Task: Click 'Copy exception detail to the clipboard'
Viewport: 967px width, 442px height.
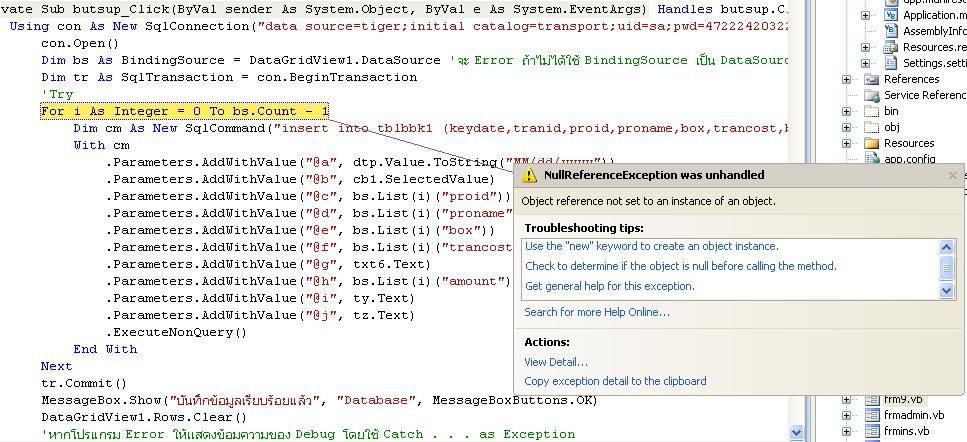Action: [x=615, y=381]
